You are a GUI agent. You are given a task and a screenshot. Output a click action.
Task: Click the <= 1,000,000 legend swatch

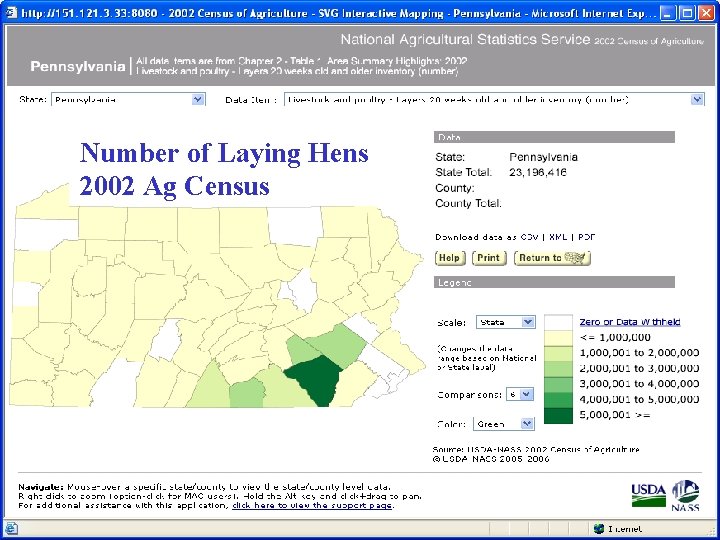coord(558,338)
